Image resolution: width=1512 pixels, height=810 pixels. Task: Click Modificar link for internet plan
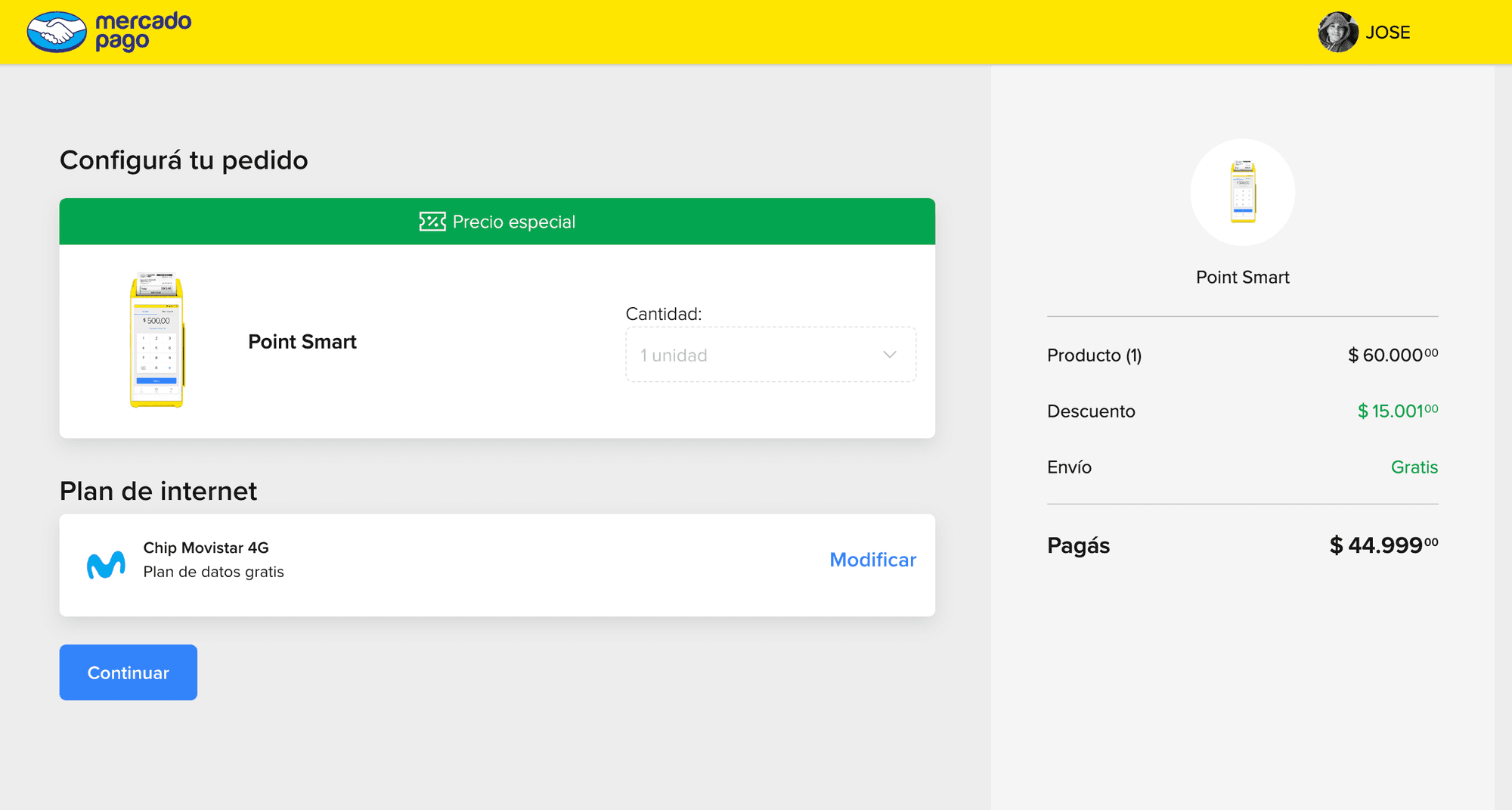[x=872, y=560]
